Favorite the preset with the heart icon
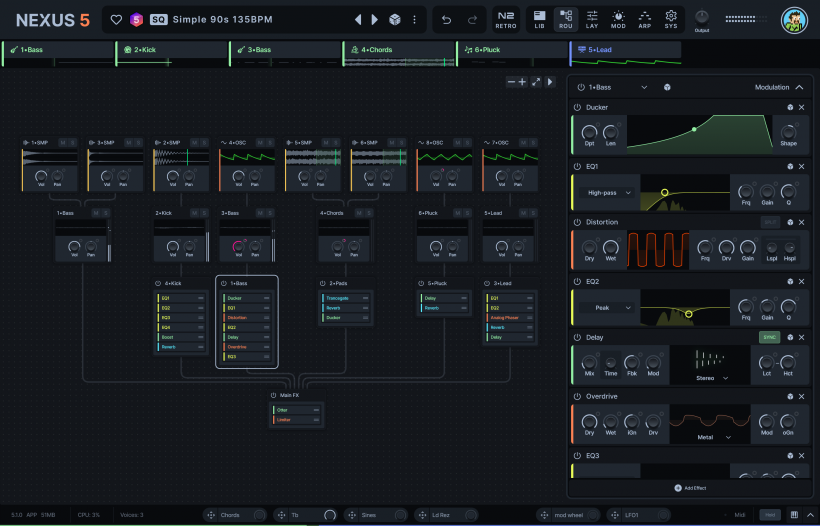Image resolution: width=820 pixels, height=526 pixels. [116, 20]
